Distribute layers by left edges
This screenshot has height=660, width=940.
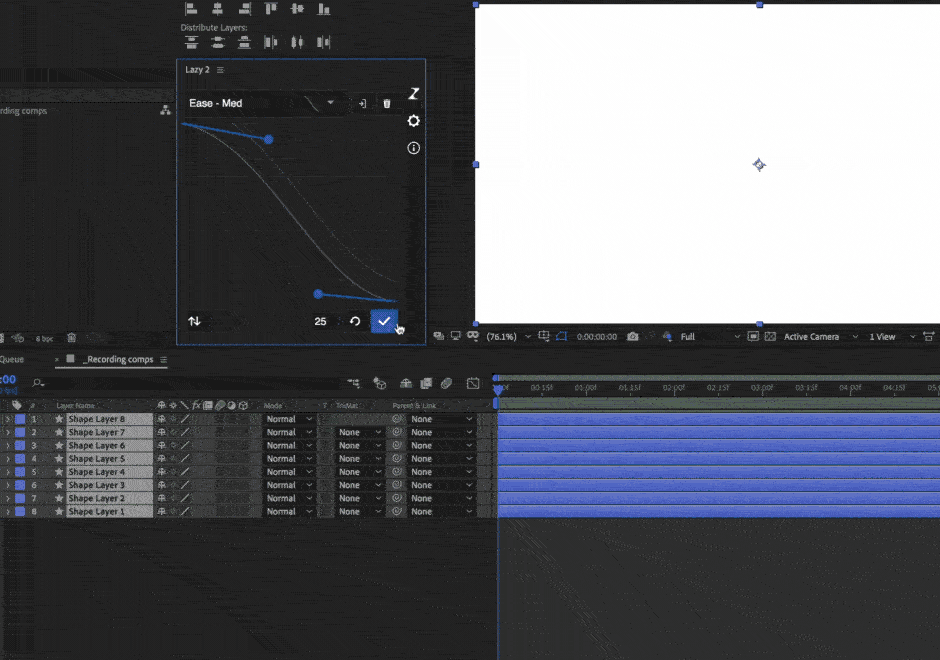(x=271, y=42)
